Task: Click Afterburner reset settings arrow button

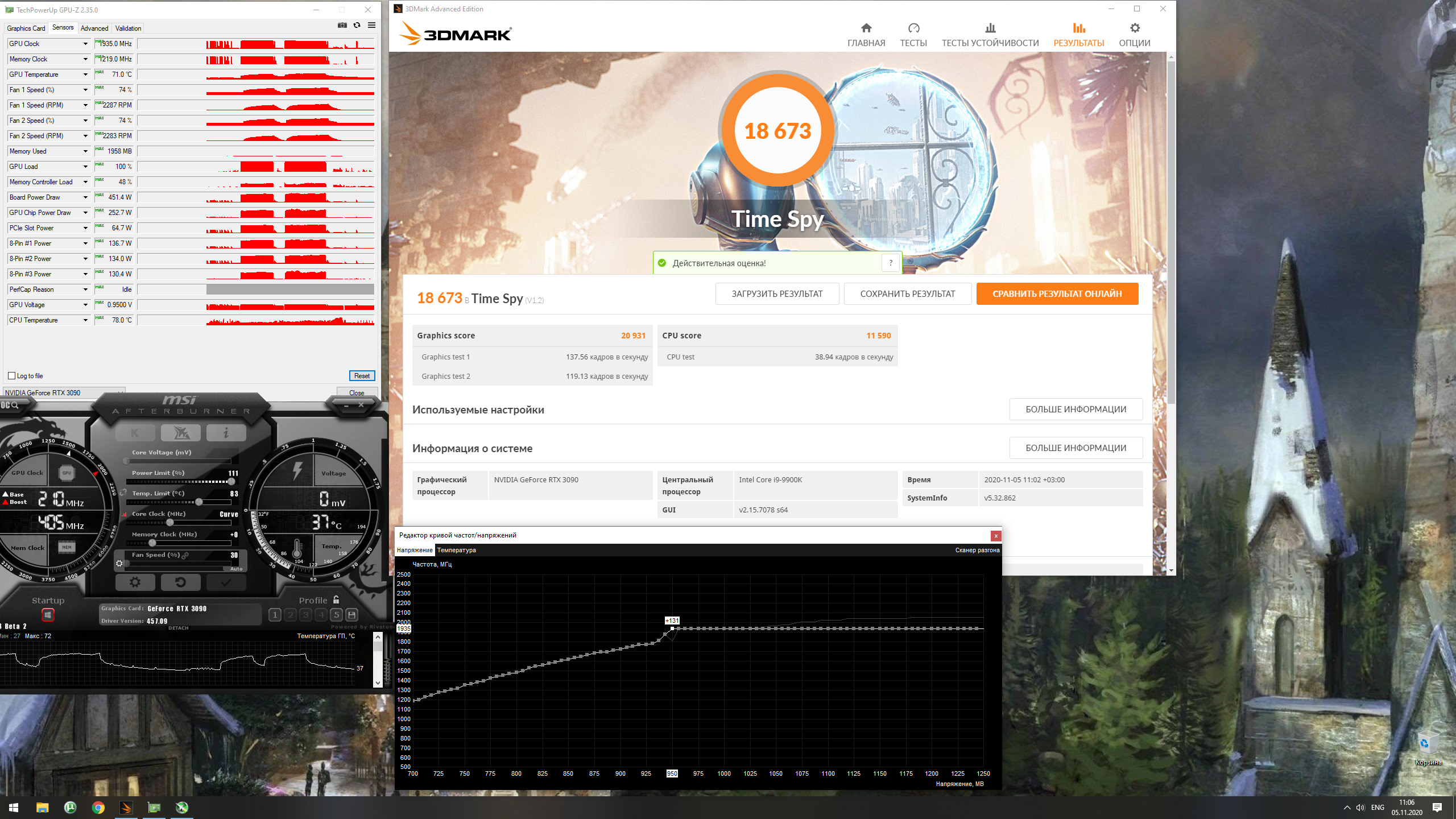Action: point(180,582)
